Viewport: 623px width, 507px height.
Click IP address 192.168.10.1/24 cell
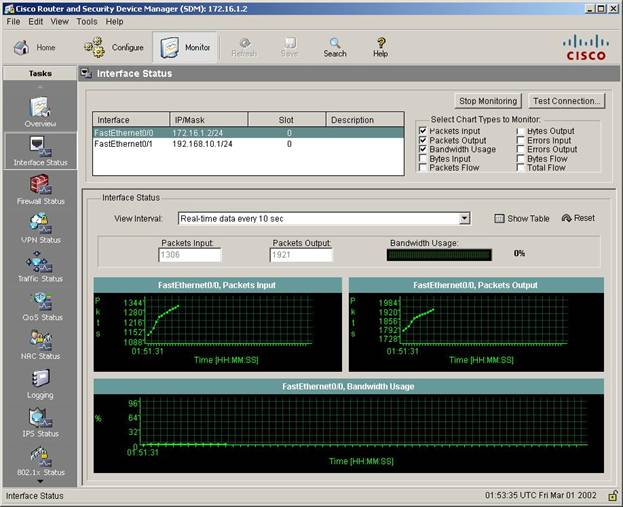(202, 144)
